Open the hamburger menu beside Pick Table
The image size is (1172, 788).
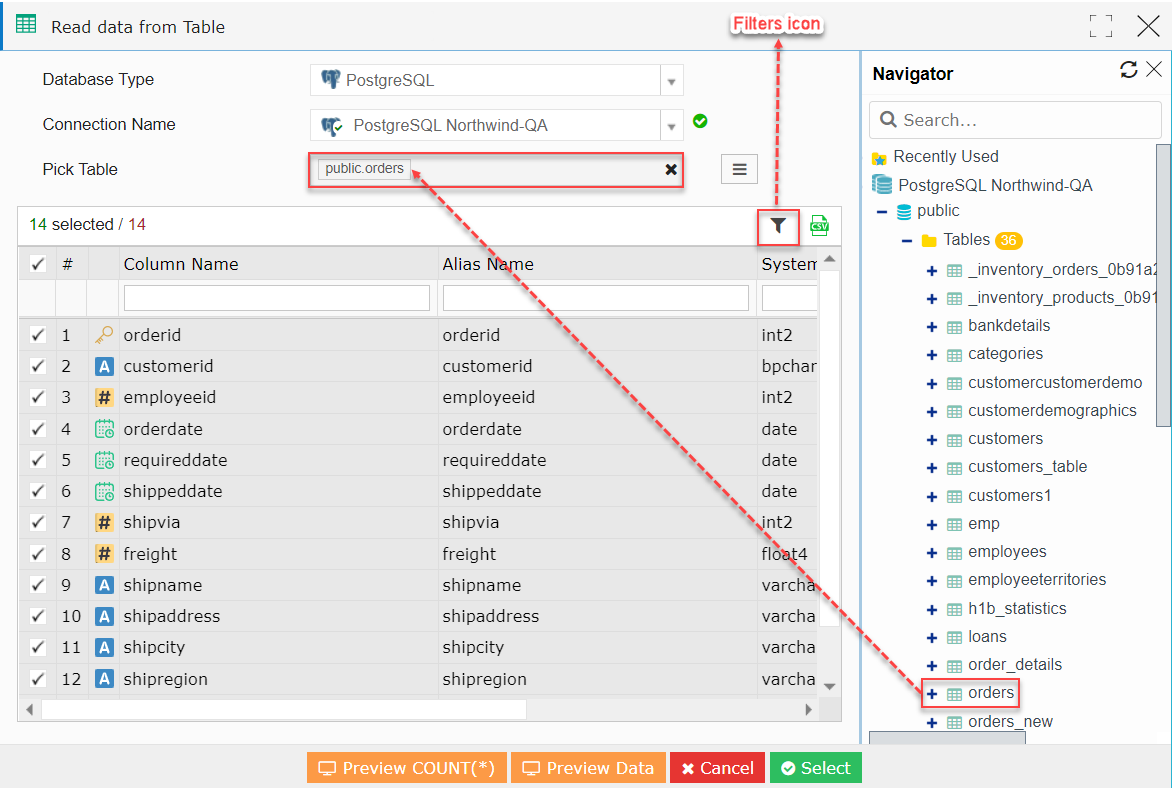click(x=739, y=168)
